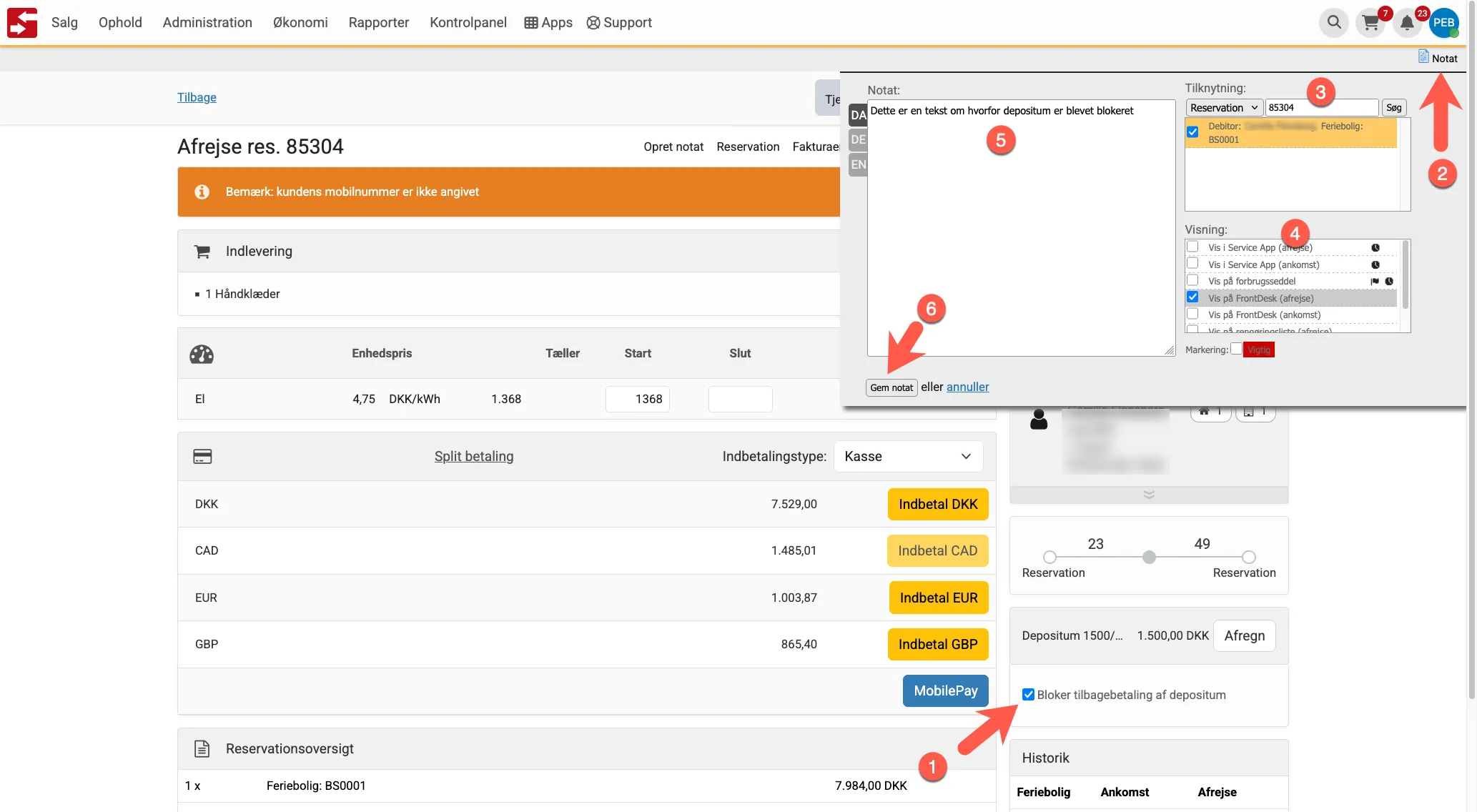Click the El Slut input field
This screenshot has height=812, width=1477.
[740, 399]
